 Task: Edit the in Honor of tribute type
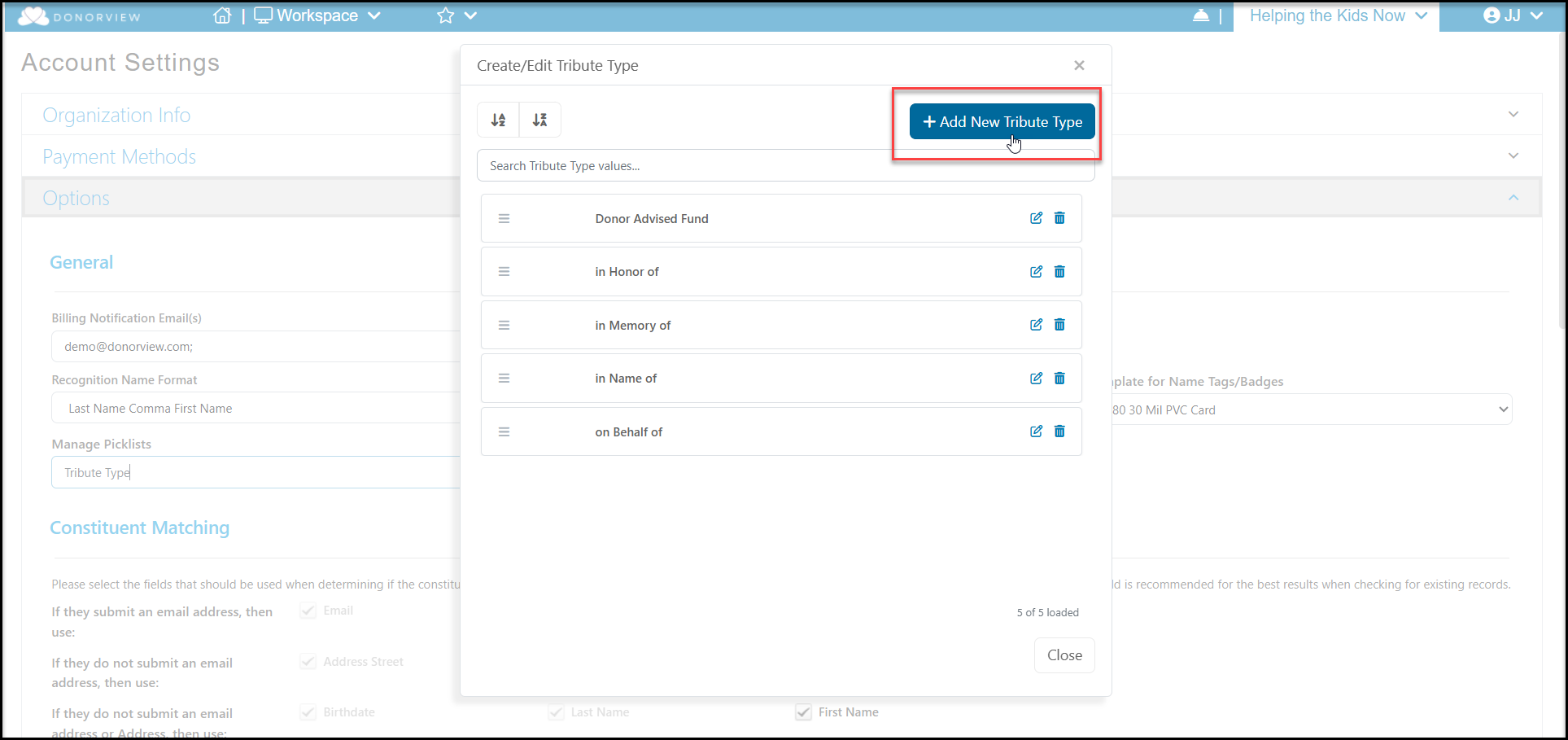pos(1036,272)
